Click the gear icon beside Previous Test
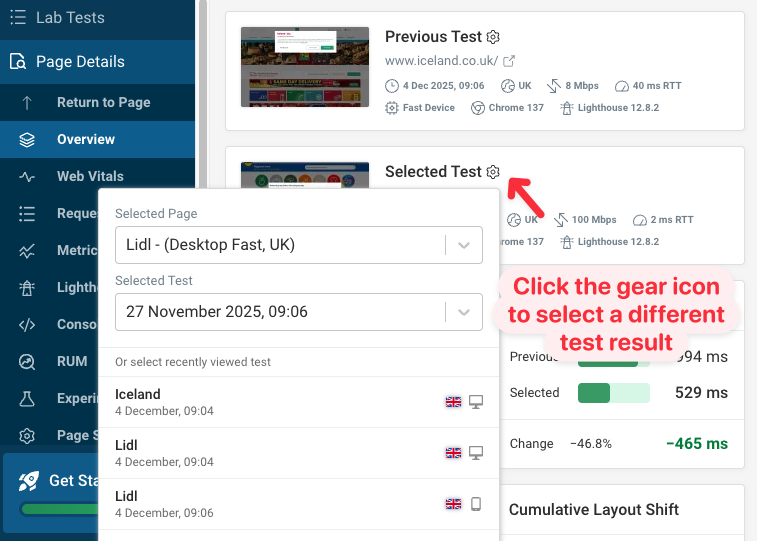757x541 pixels. 493,37
